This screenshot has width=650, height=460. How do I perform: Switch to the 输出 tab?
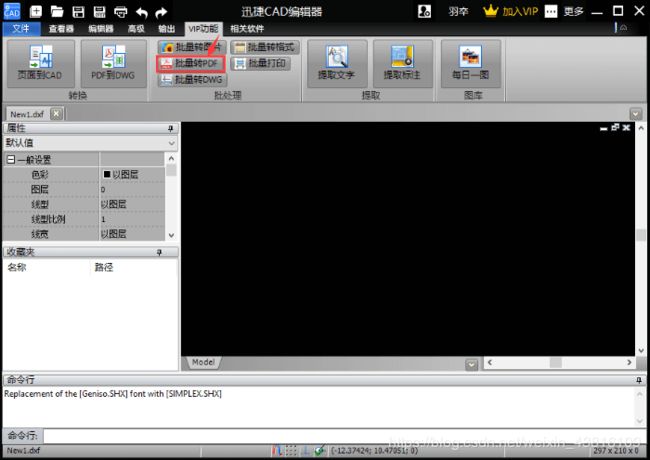tap(167, 29)
